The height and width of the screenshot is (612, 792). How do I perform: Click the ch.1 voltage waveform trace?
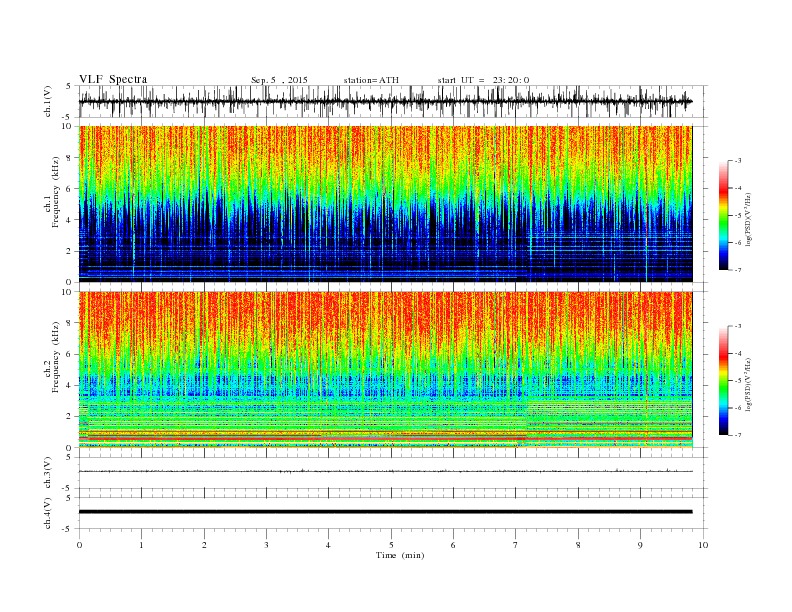385,101
